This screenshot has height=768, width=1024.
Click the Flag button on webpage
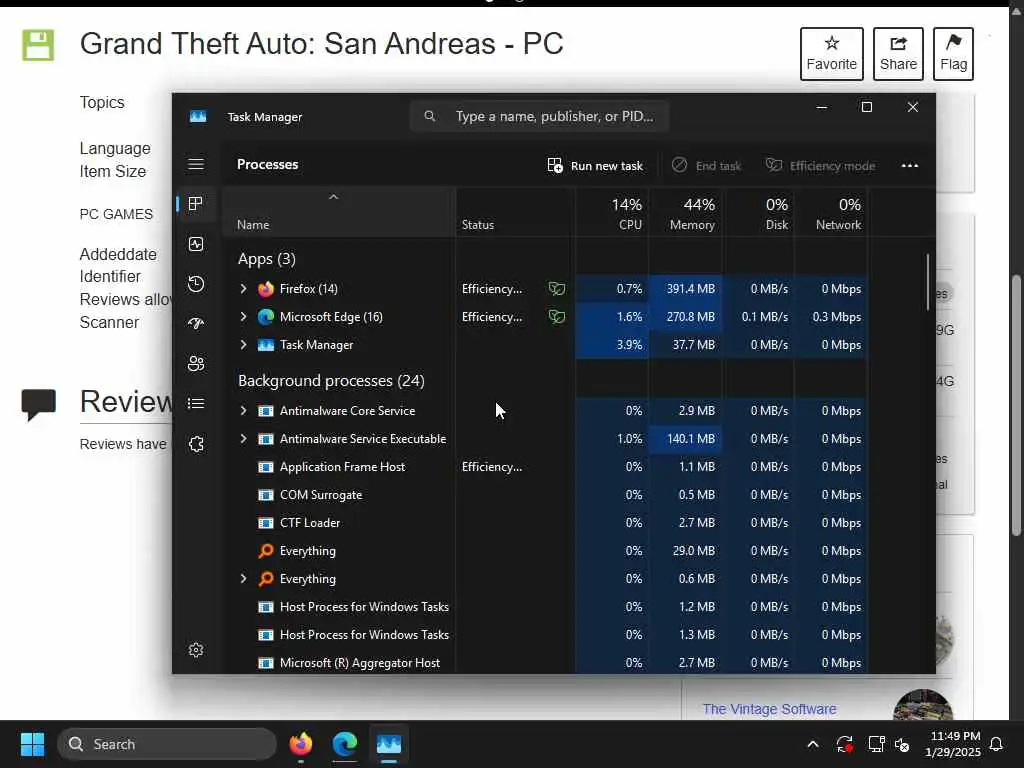click(953, 54)
